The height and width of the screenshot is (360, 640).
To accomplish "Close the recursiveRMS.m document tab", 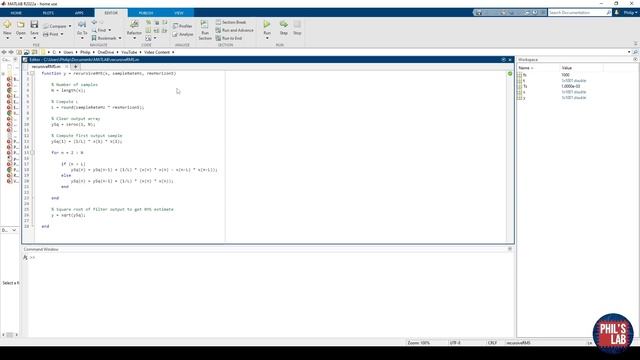I will (66, 67).
